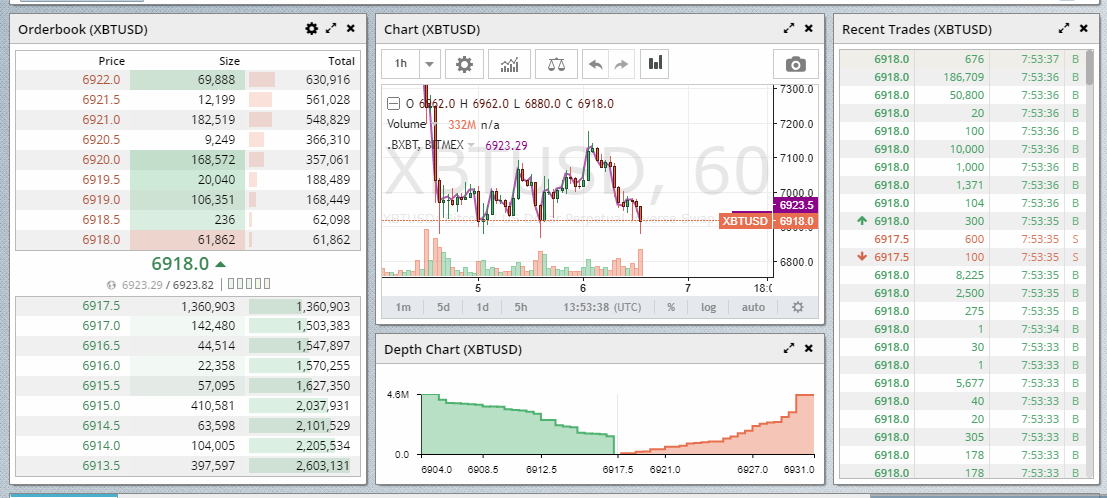Click Orderbook Size column header
Viewport: 1107px width, 498px height.
tap(229, 61)
